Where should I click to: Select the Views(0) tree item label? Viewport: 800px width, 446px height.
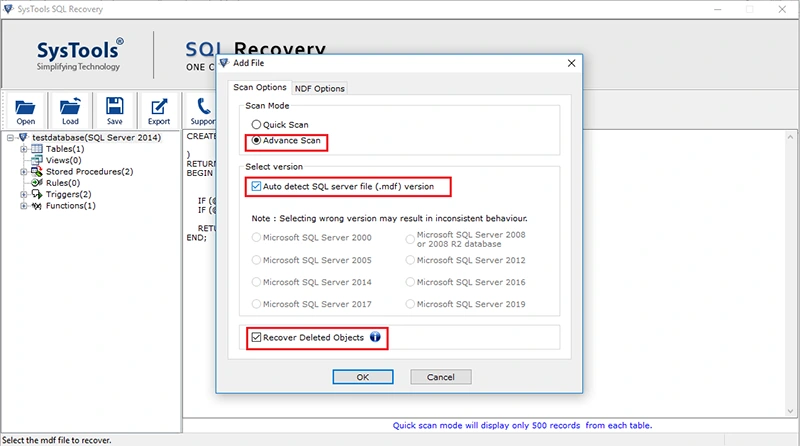click(x=63, y=160)
